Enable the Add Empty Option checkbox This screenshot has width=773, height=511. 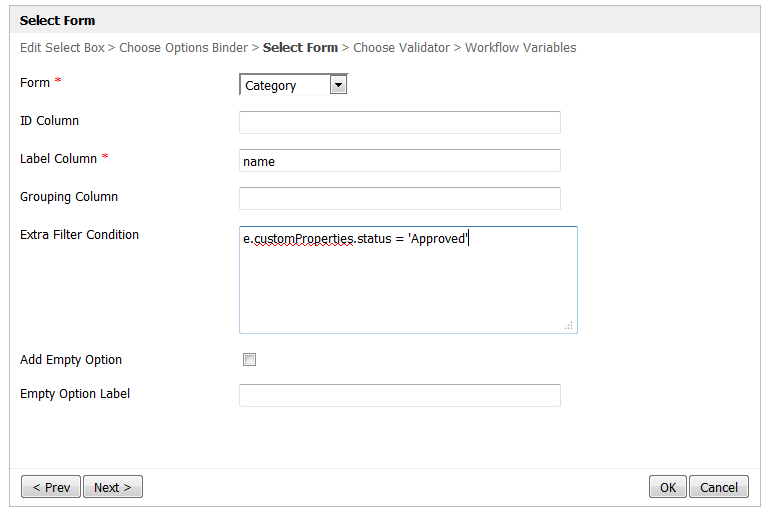(x=250, y=360)
